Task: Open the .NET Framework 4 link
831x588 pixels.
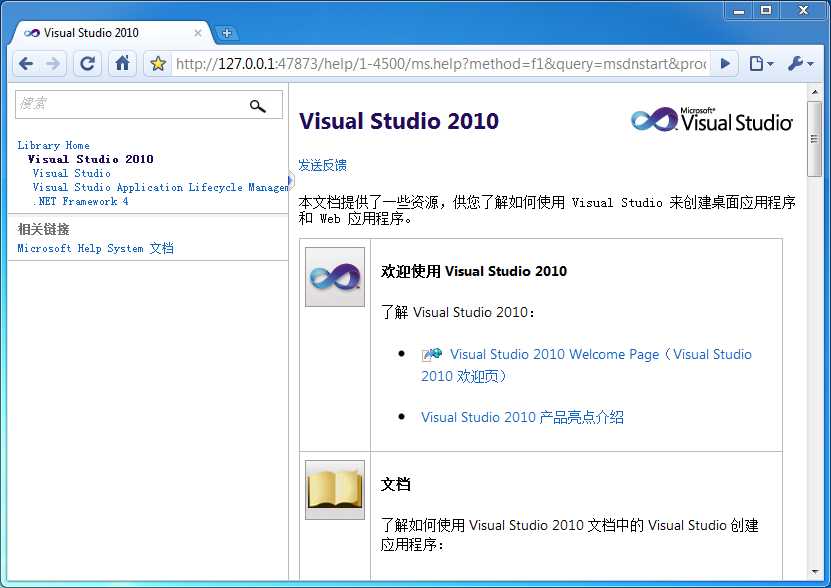Action: (81, 201)
